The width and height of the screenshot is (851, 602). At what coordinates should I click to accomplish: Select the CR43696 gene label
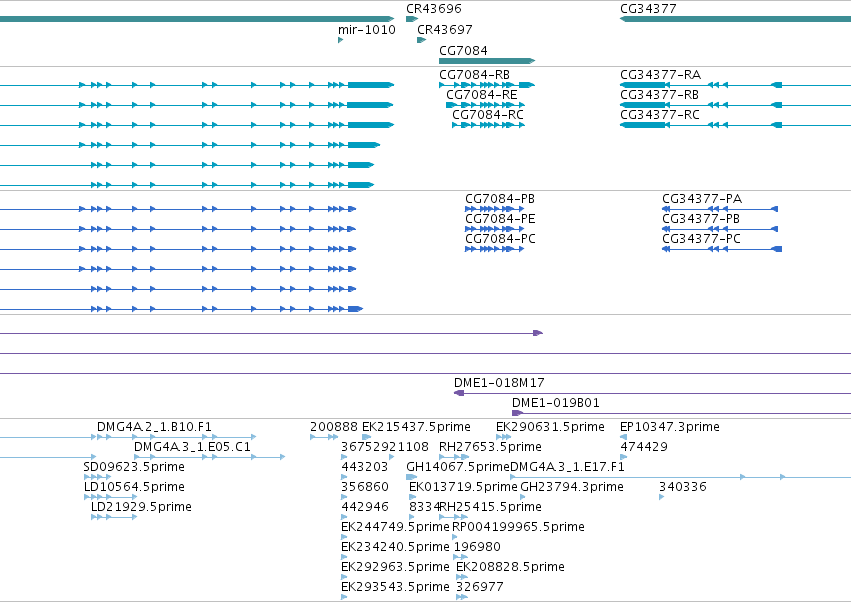(x=434, y=9)
